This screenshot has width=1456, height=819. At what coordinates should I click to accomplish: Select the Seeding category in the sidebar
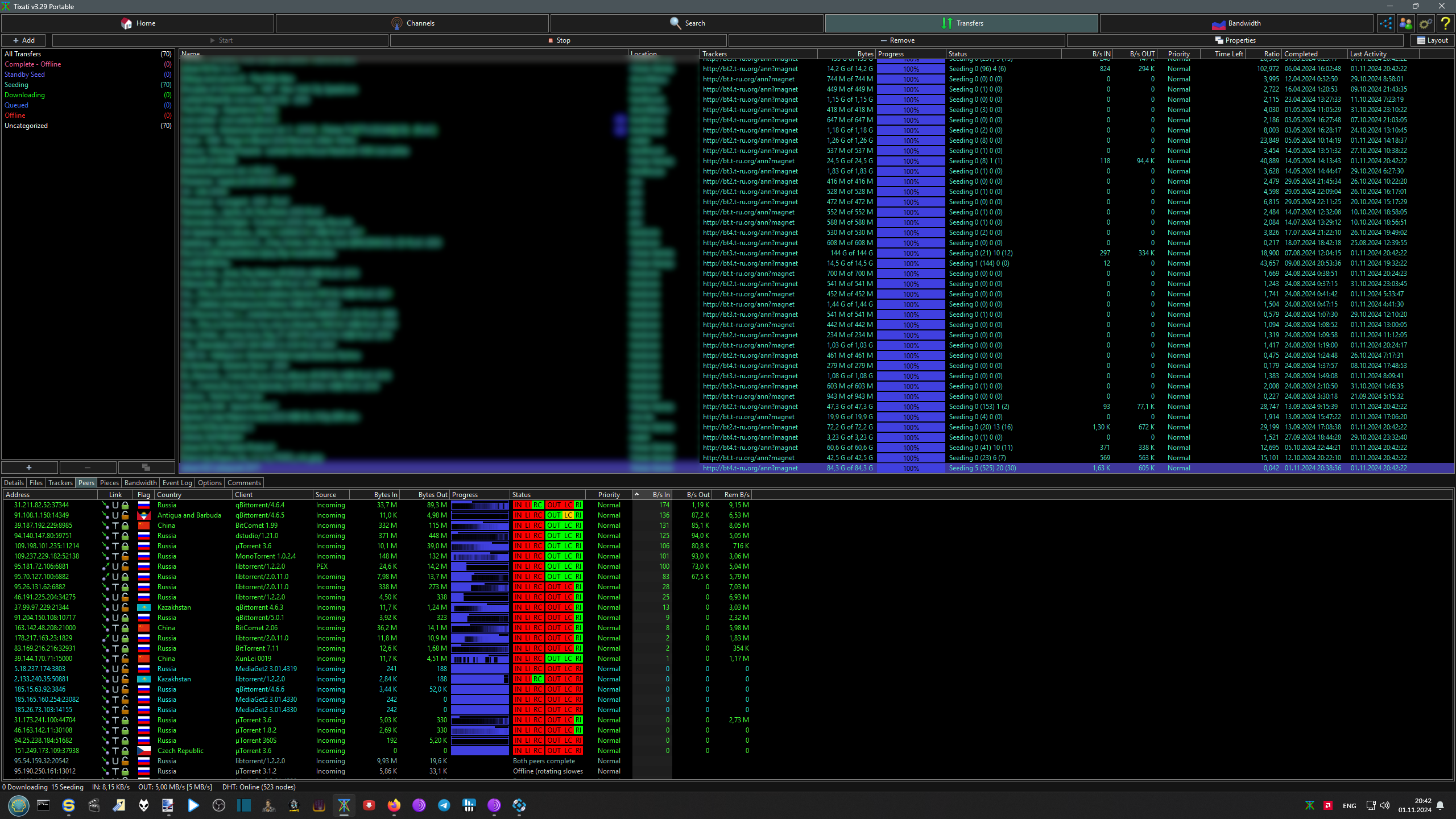pos(16,85)
